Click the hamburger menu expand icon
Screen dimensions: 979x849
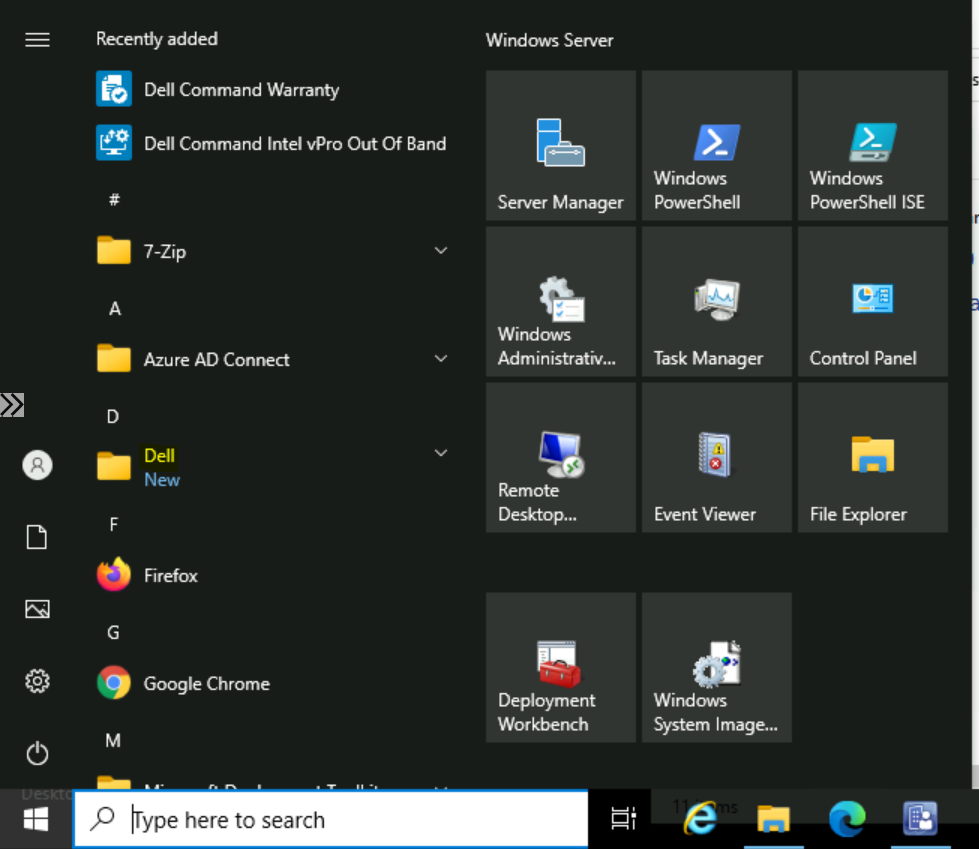(37, 40)
